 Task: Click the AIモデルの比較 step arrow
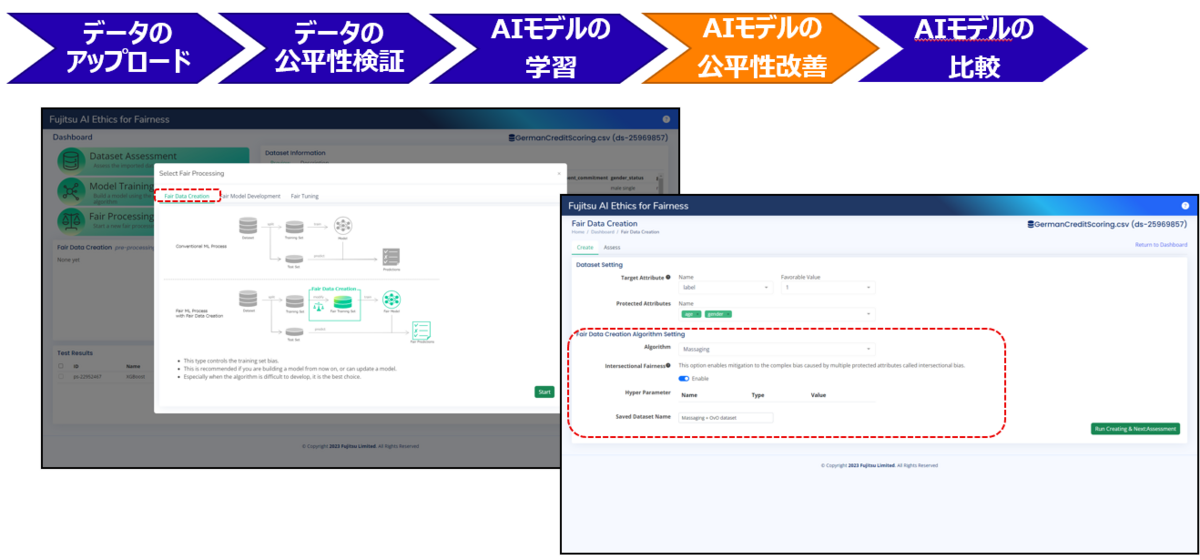[x=974, y=47]
